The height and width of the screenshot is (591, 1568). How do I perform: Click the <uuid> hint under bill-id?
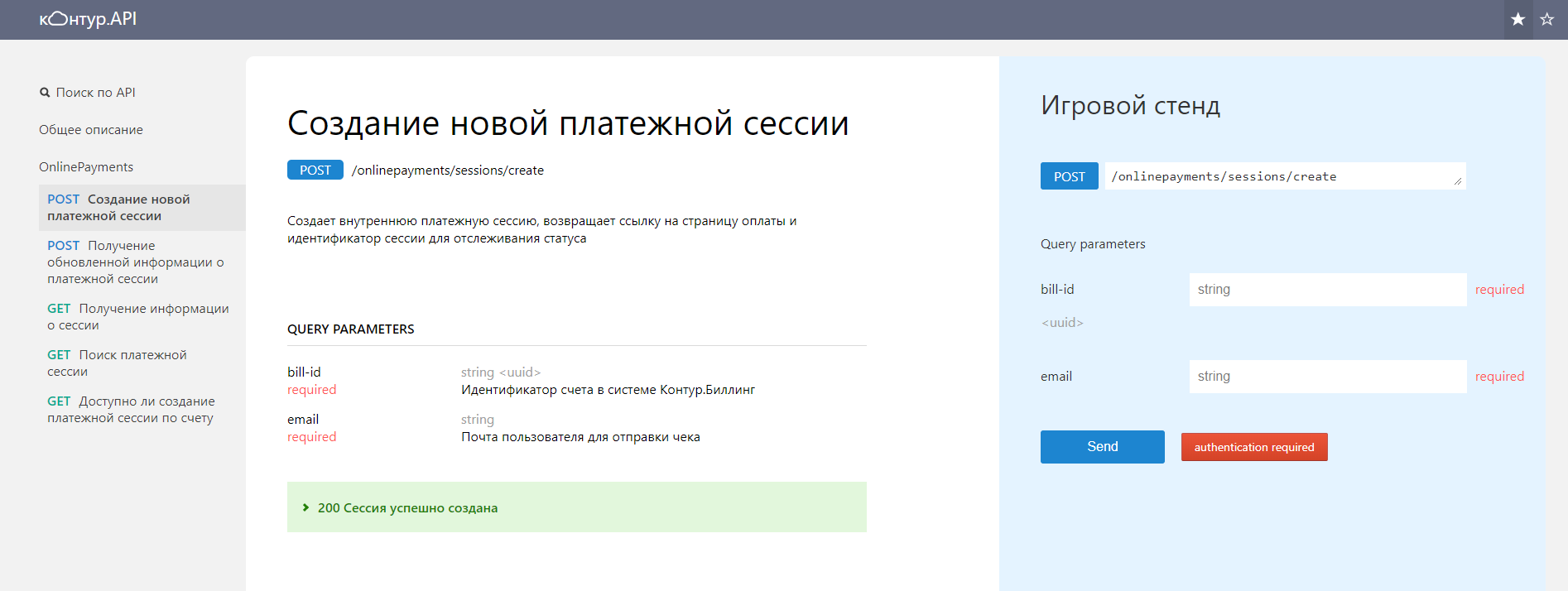pyautogui.click(x=1062, y=323)
